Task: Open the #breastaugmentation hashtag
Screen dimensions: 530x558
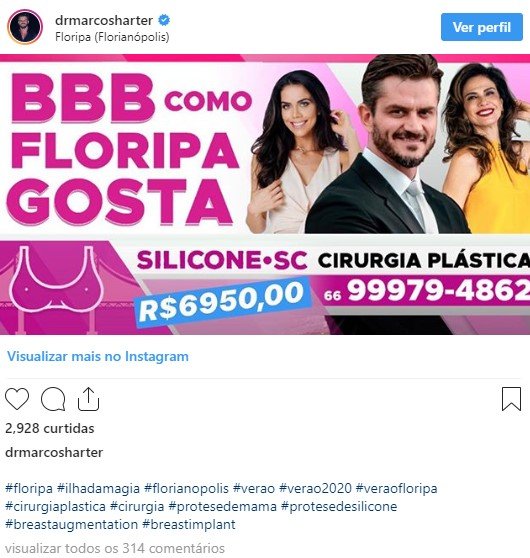Action: (x=71, y=525)
